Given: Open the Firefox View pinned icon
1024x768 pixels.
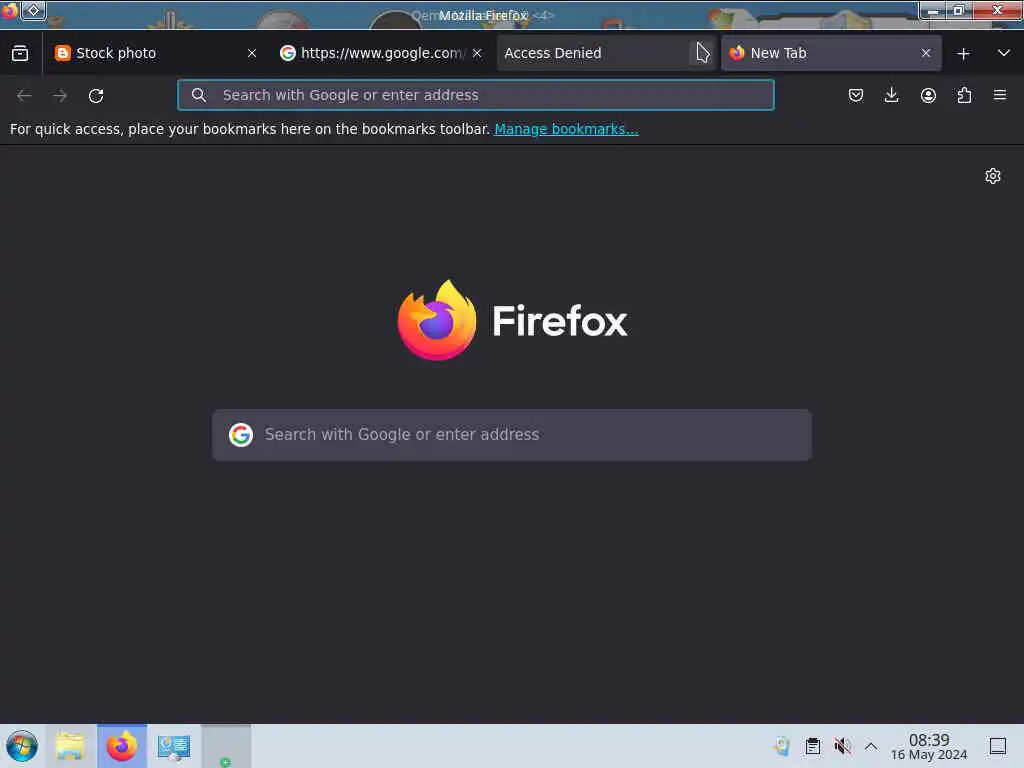Looking at the screenshot, I should [20, 54].
